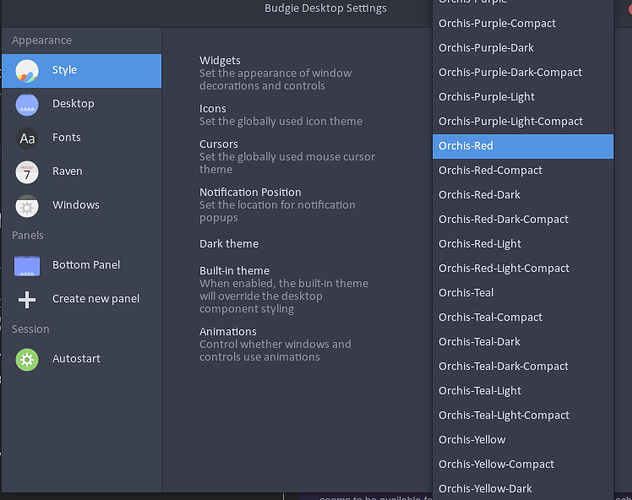This screenshot has width=632, height=500.
Task: Select Orchis-Teal-Light-Compact option
Action: tap(523, 417)
